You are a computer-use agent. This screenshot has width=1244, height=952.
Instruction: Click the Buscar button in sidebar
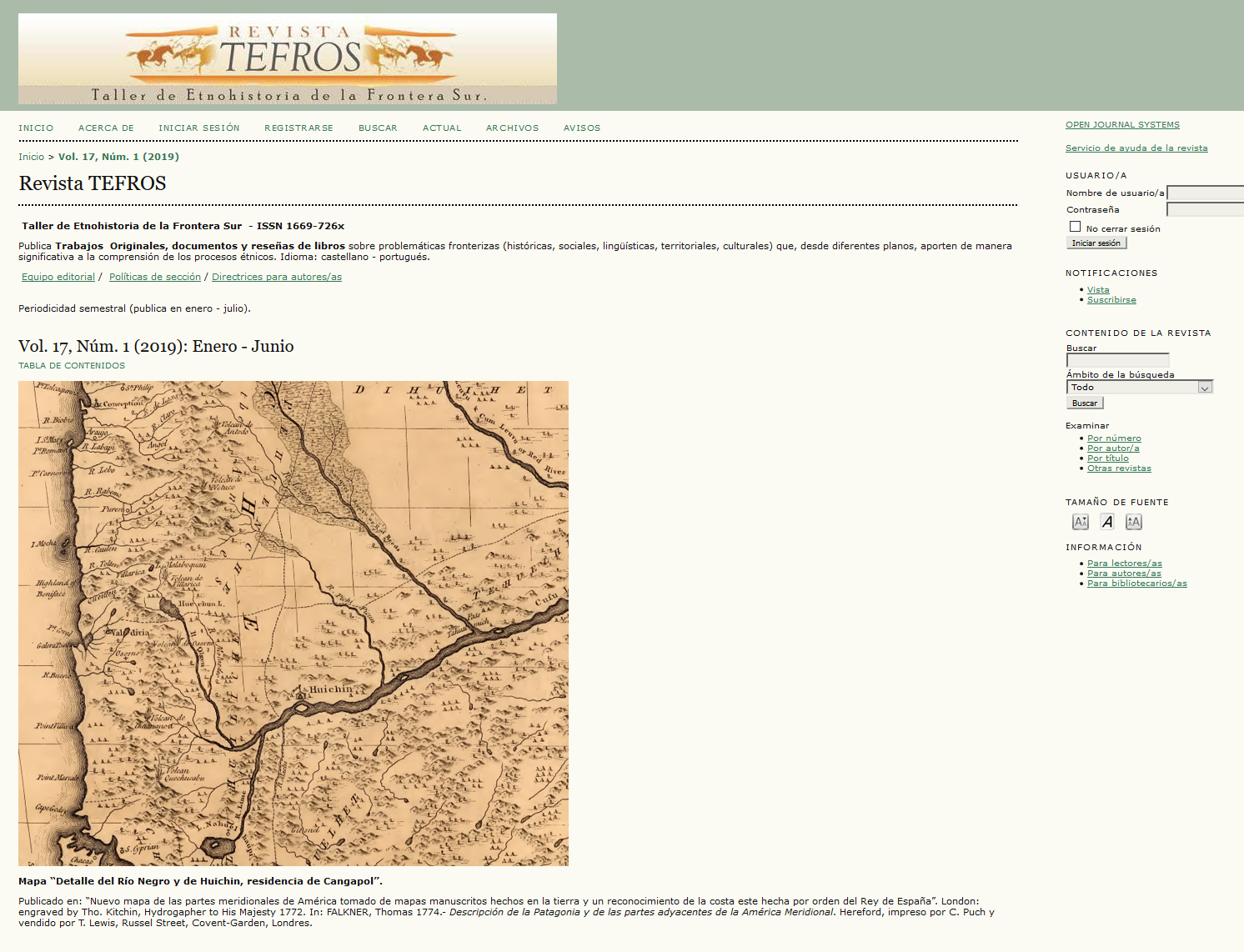pyautogui.click(x=1085, y=403)
